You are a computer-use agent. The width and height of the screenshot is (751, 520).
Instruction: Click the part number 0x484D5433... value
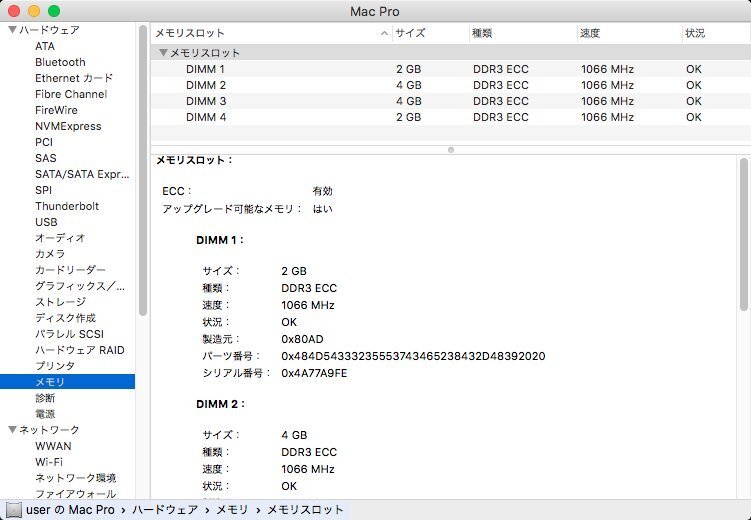coord(413,356)
